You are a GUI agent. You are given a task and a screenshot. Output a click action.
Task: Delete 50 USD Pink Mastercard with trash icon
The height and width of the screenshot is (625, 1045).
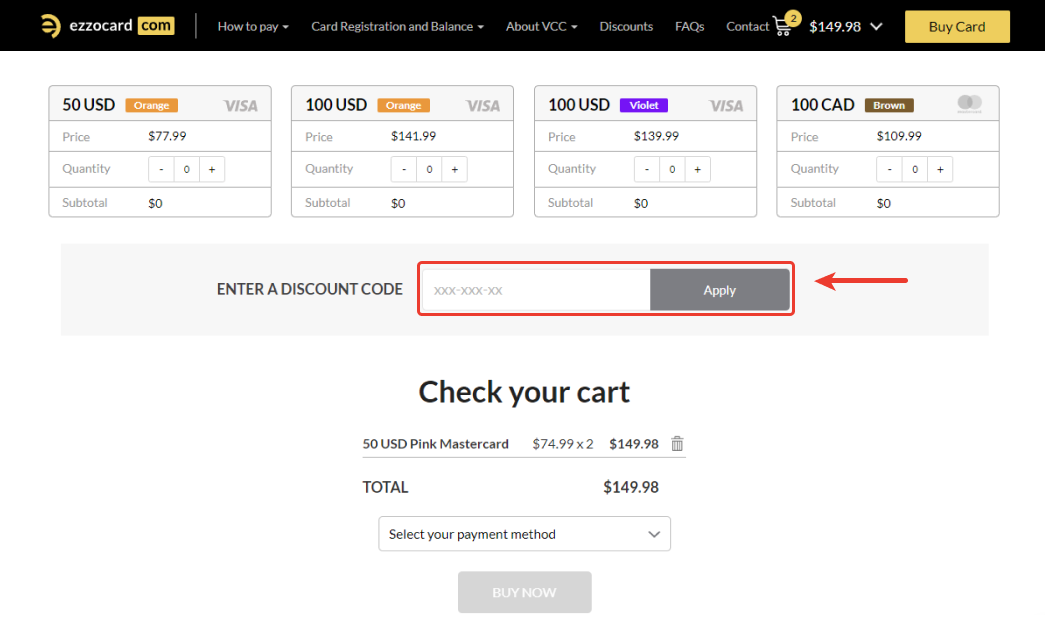click(677, 444)
